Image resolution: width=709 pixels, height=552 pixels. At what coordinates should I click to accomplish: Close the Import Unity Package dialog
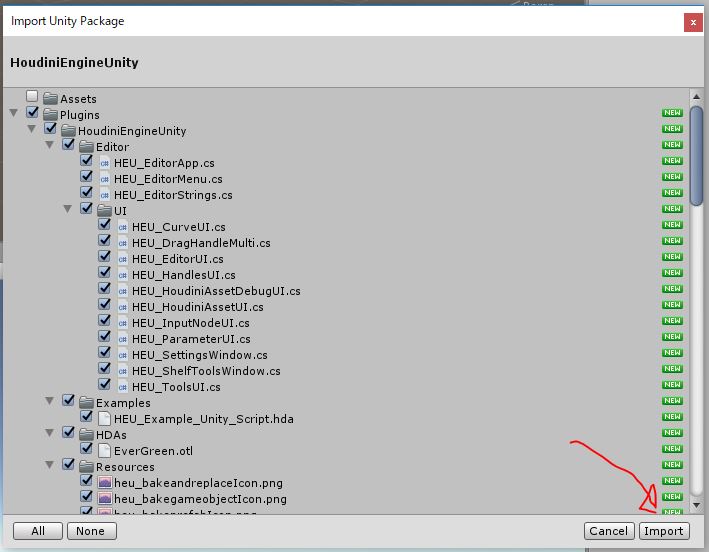pos(693,23)
